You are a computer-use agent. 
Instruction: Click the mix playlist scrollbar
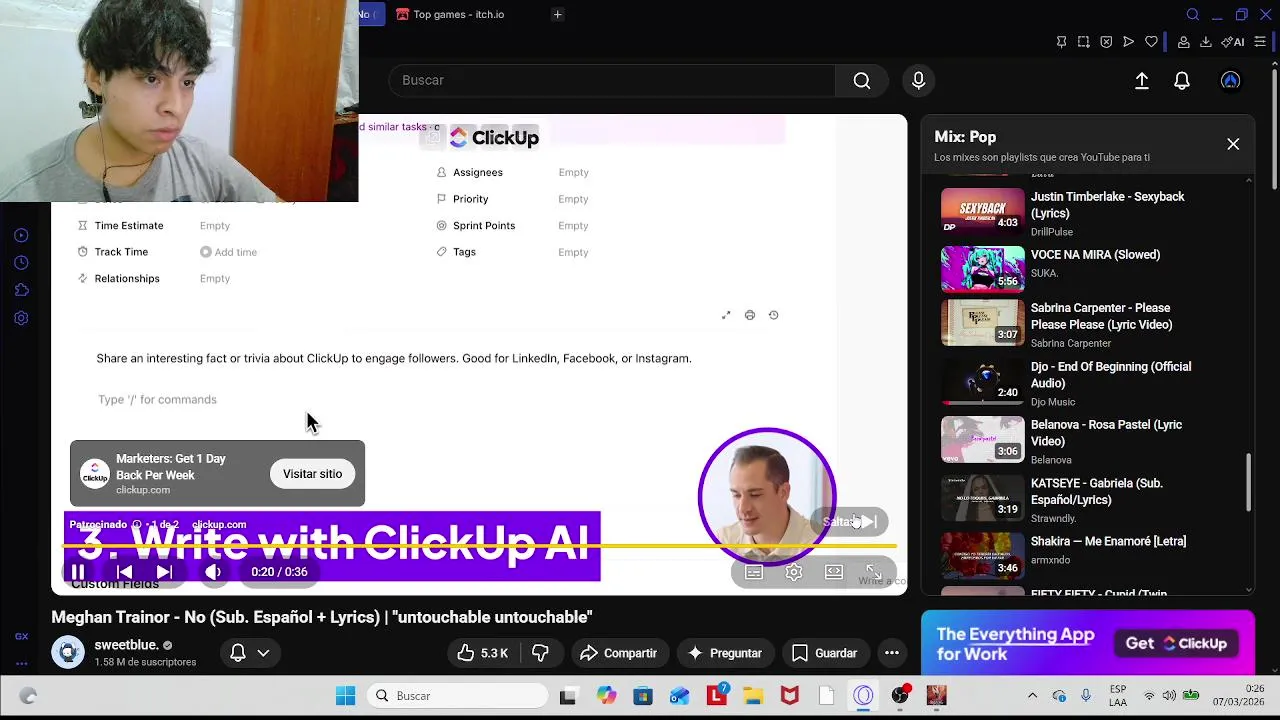[x=1249, y=482]
